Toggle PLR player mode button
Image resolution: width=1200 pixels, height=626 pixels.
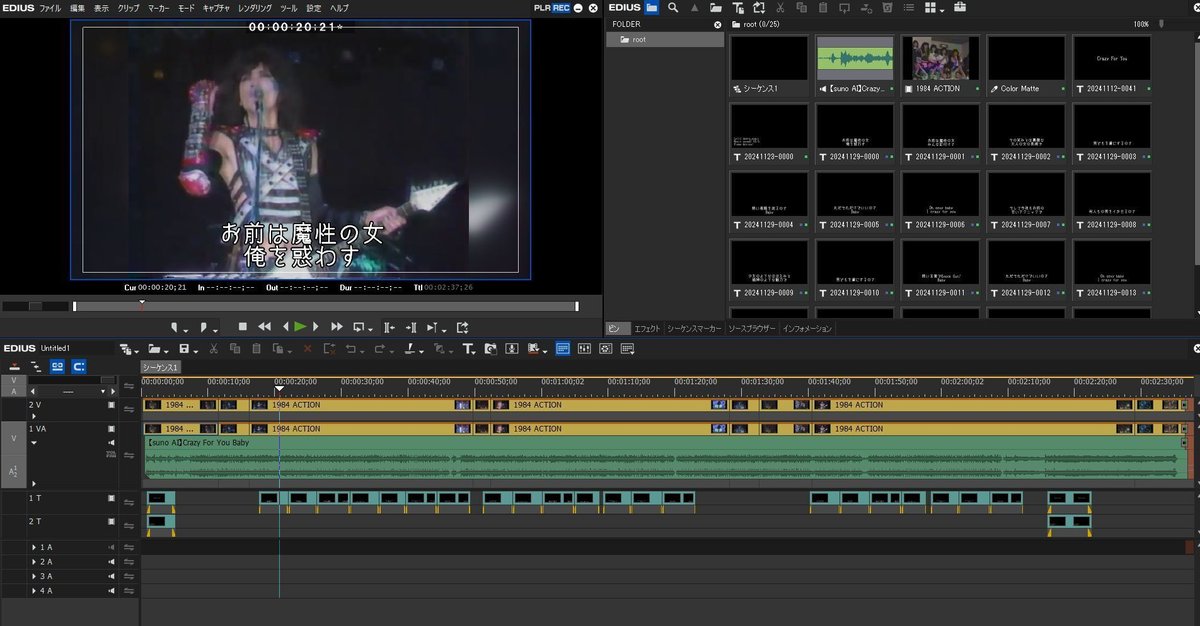click(541, 8)
